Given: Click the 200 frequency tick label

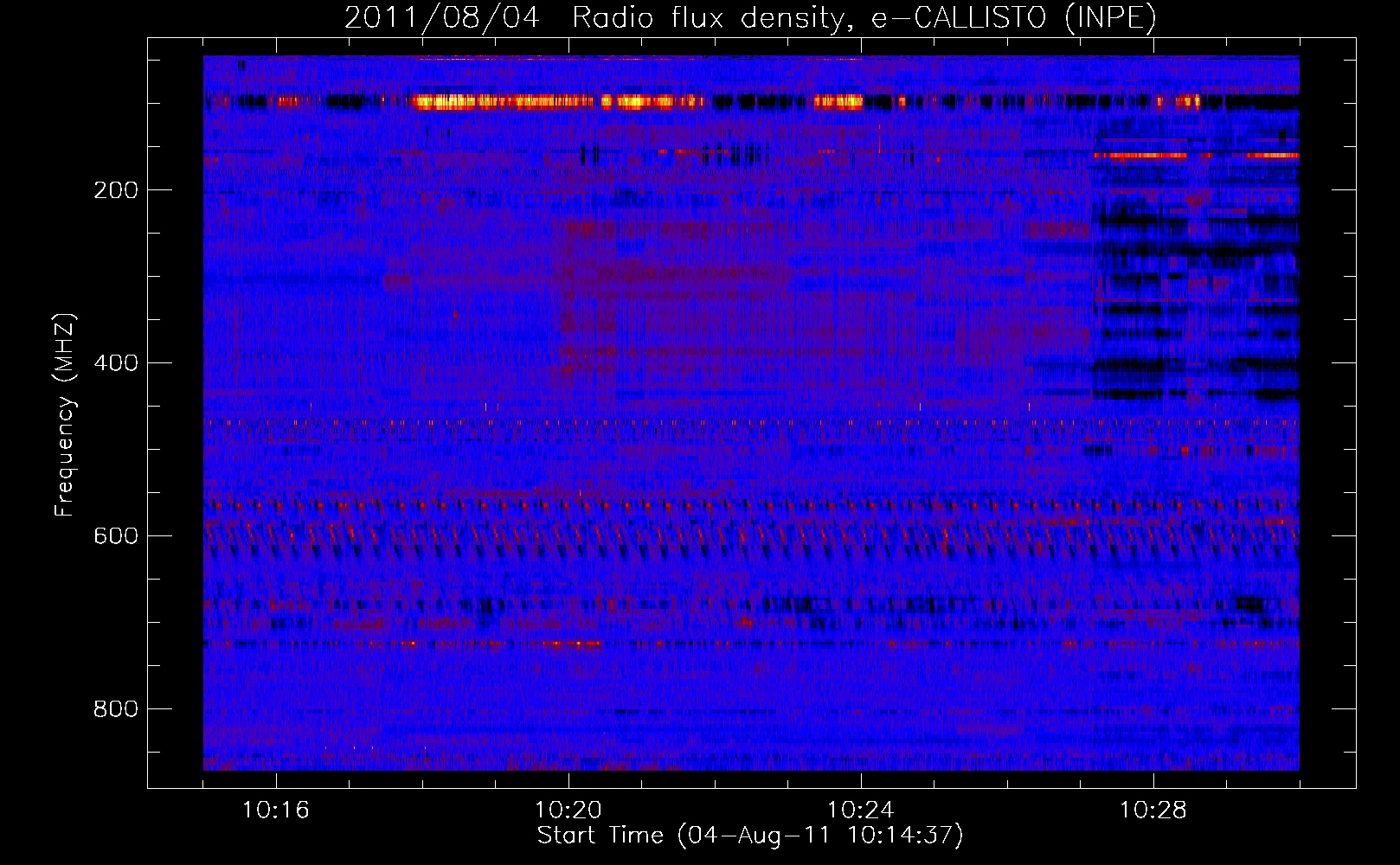Looking at the screenshot, I should point(116,190).
